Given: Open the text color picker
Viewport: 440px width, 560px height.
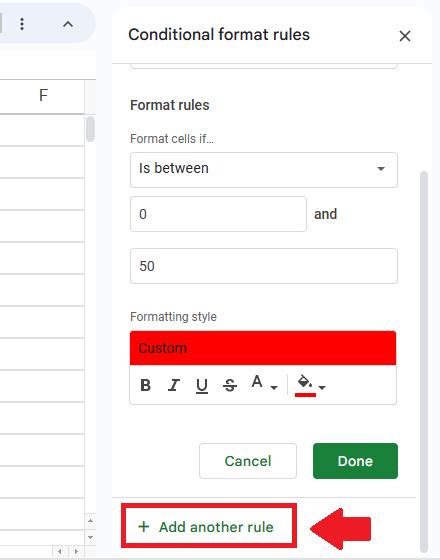Looking at the screenshot, I should coord(257,382).
